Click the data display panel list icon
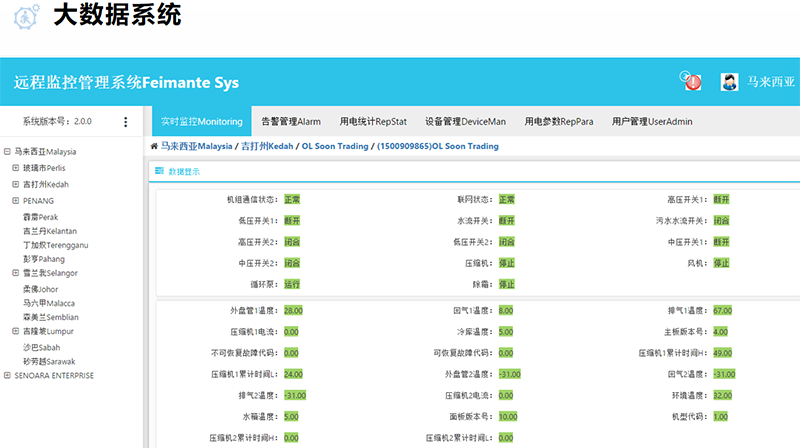The image size is (800, 448). (x=159, y=171)
